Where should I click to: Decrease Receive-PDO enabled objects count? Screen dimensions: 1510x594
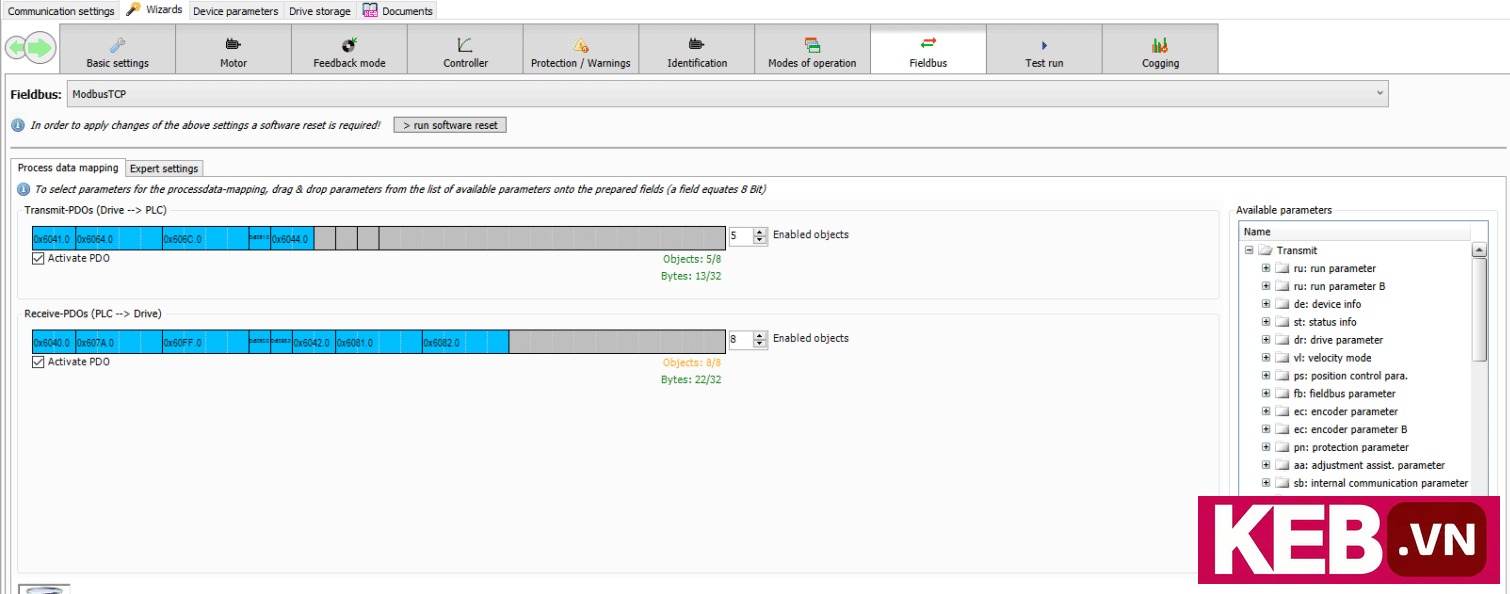[x=760, y=344]
